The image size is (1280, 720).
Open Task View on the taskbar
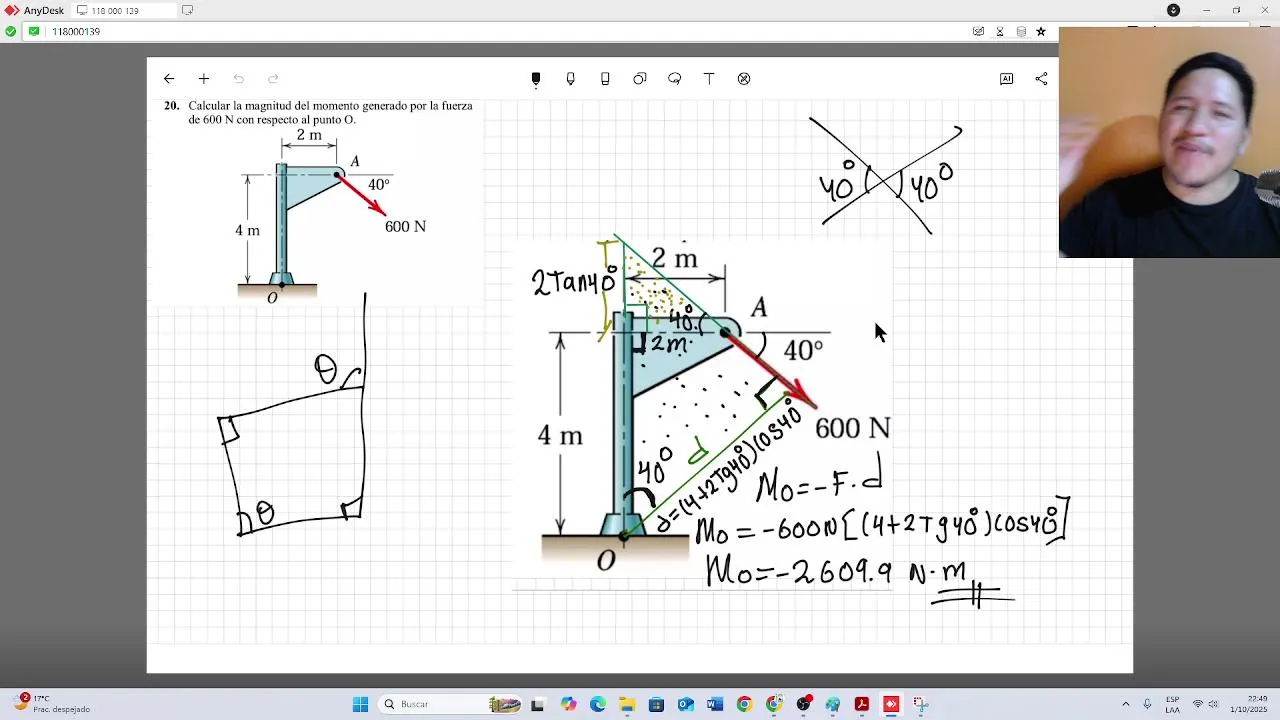pyautogui.click(x=538, y=704)
